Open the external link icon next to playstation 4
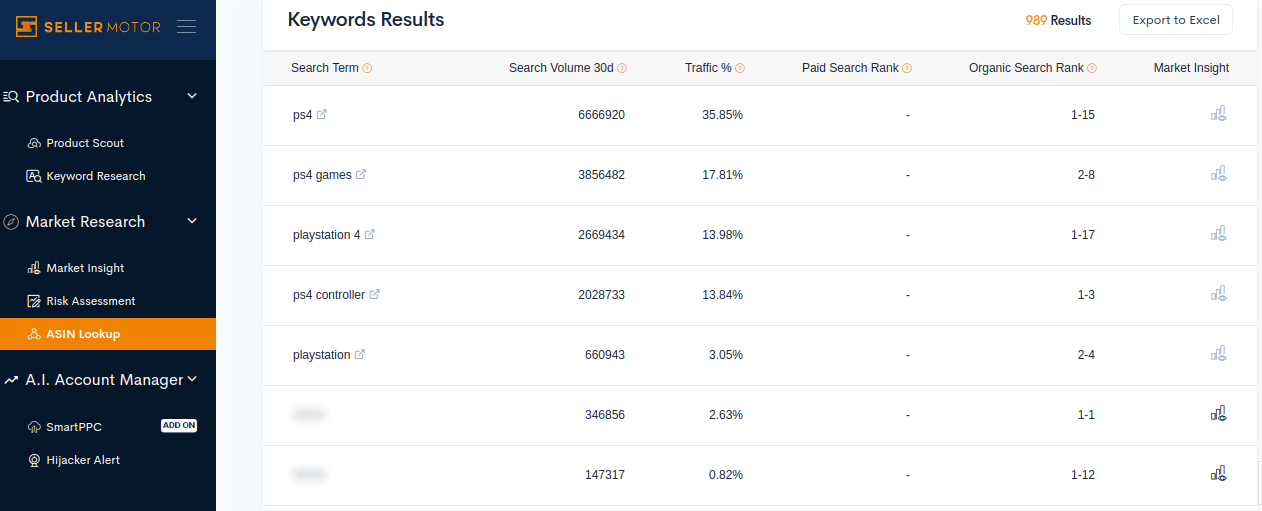The height and width of the screenshot is (511, 1262). pyautogui.click(x=370, y=234)
